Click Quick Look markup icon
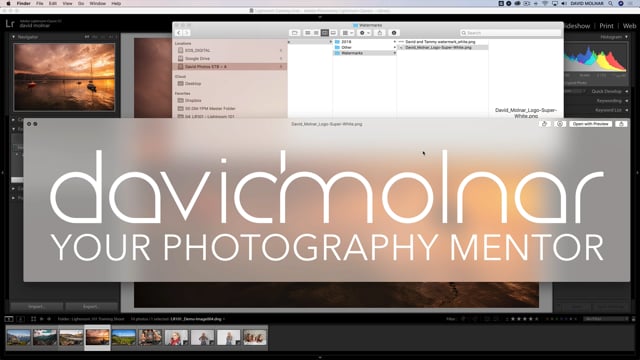640x360 pixels. [560, 124]
